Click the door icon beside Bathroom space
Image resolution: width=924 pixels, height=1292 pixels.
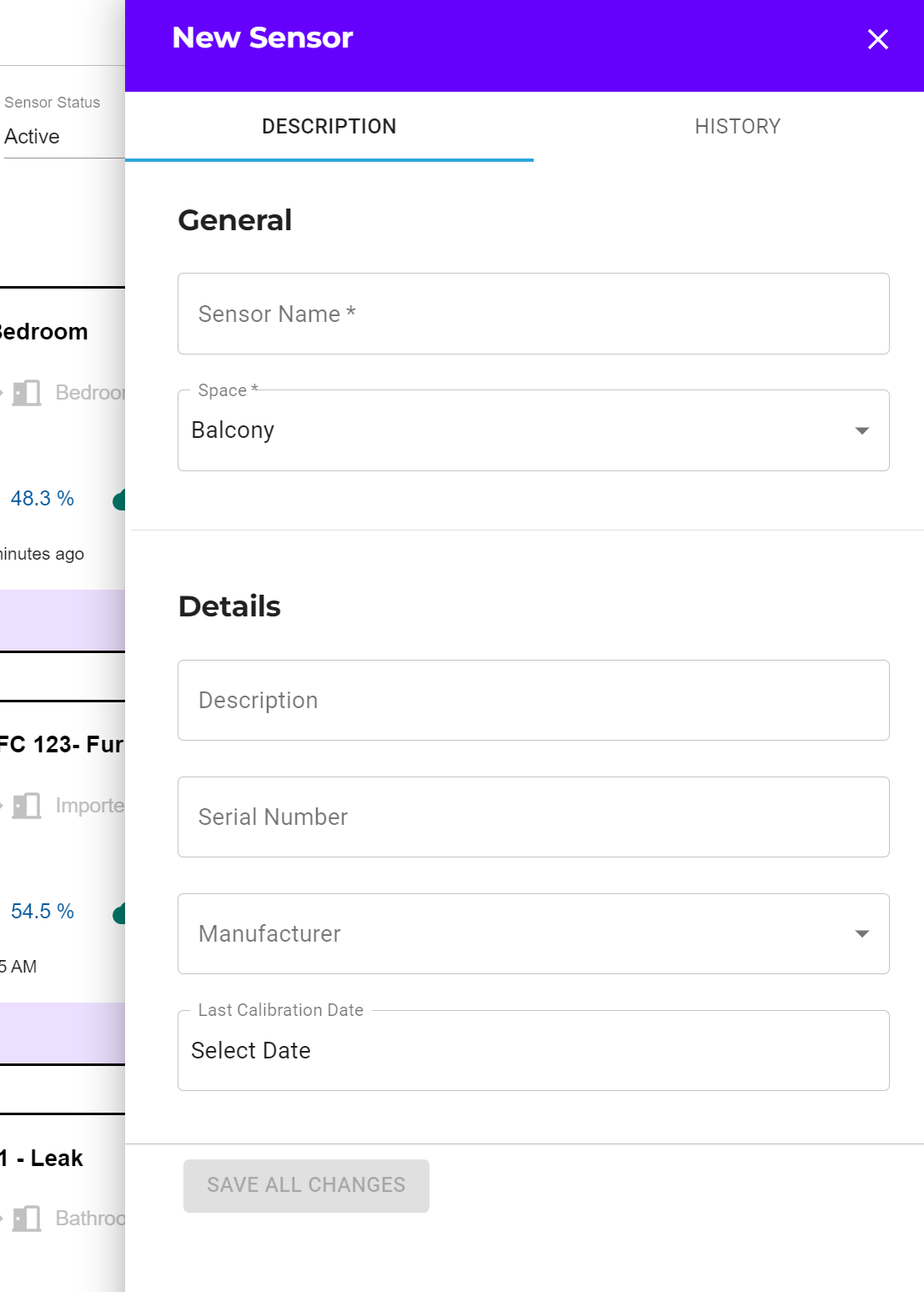tap(27, 1219)
